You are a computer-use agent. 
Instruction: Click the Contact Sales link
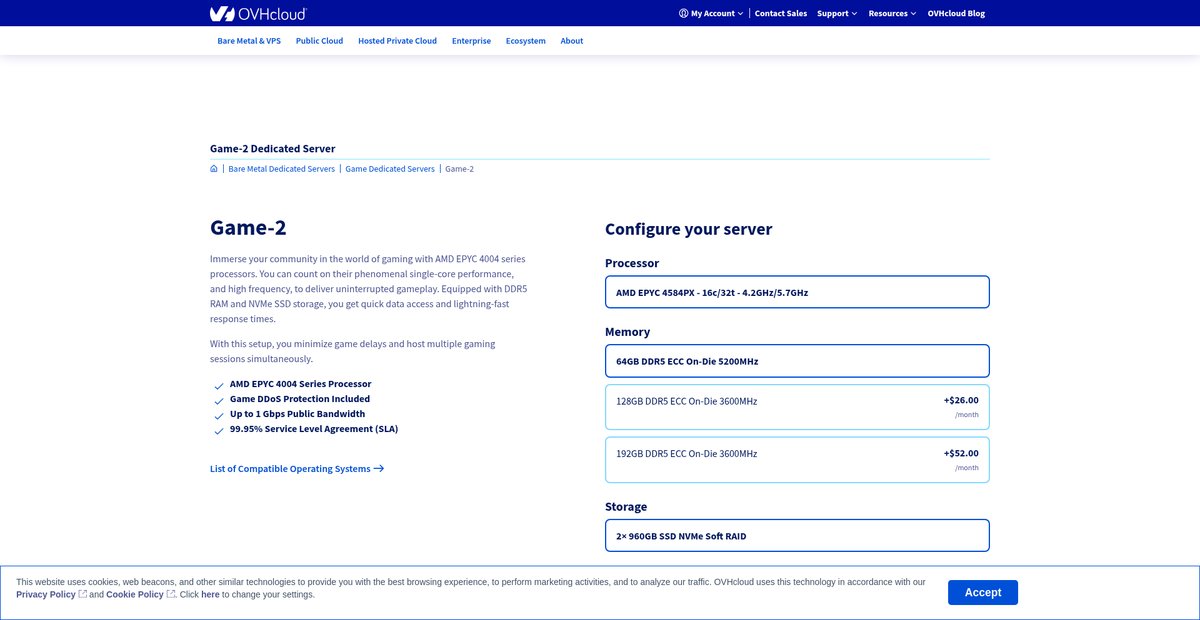point(781,13)
